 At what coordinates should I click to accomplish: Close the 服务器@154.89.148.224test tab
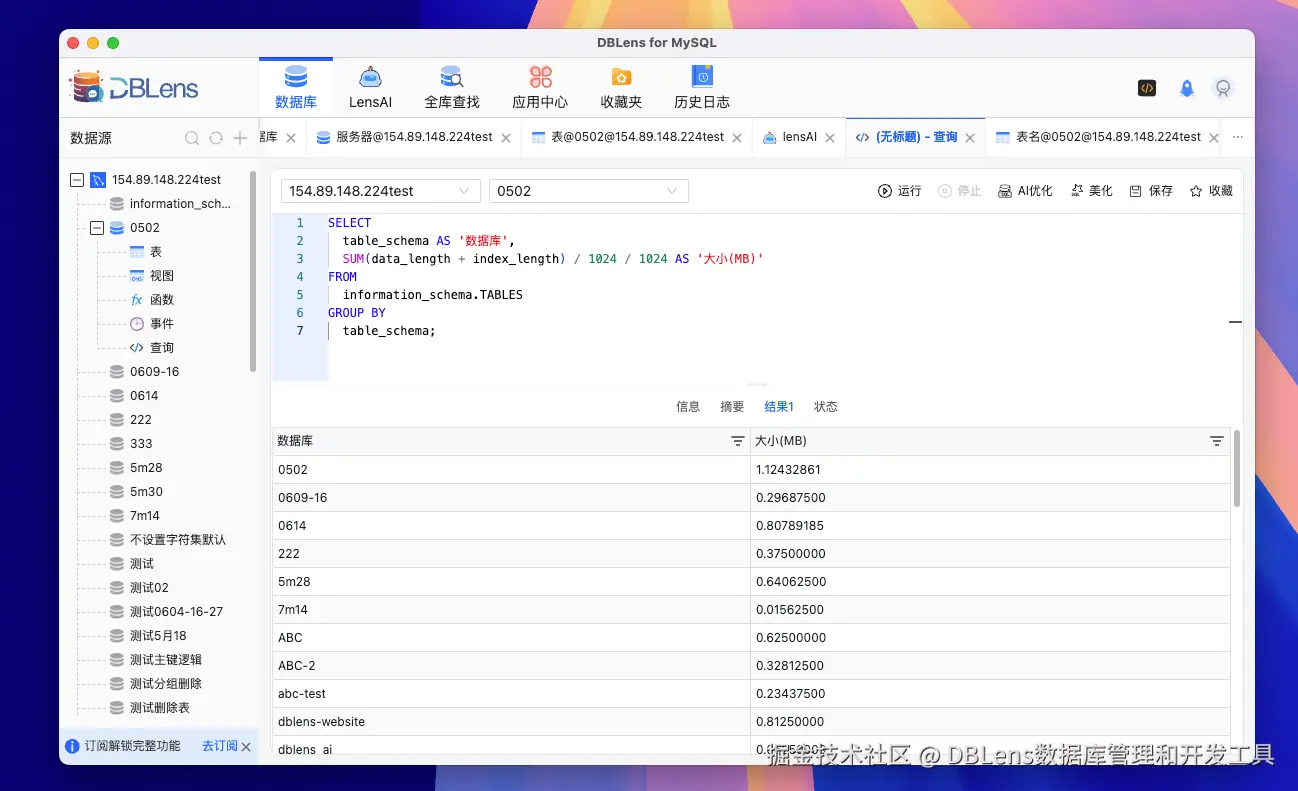coord(506,138)
